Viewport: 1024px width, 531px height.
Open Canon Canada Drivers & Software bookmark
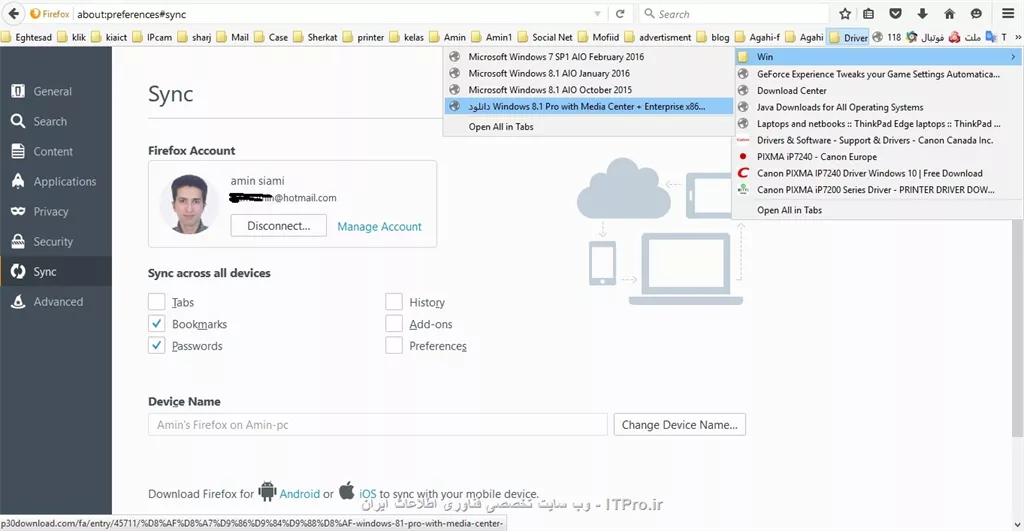pyautogui.click(x=878, y=140)
